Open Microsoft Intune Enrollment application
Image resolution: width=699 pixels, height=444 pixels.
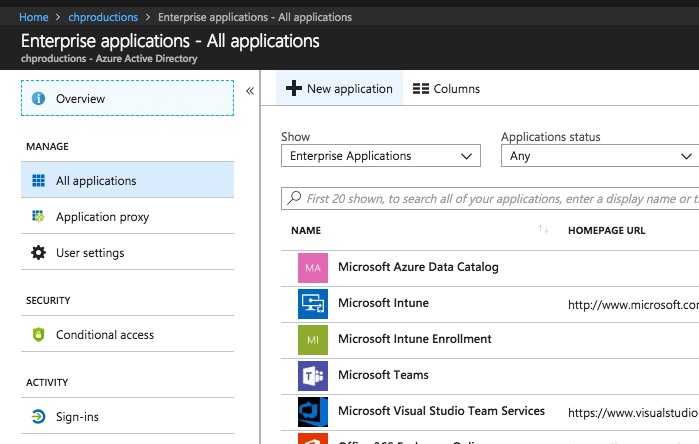[415, 339]
